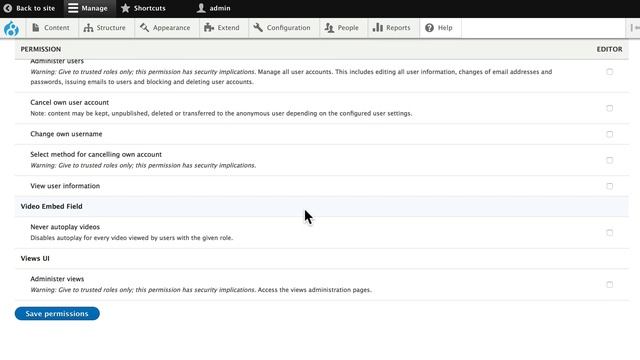Open the Configuration menu label

coord(288,28)
